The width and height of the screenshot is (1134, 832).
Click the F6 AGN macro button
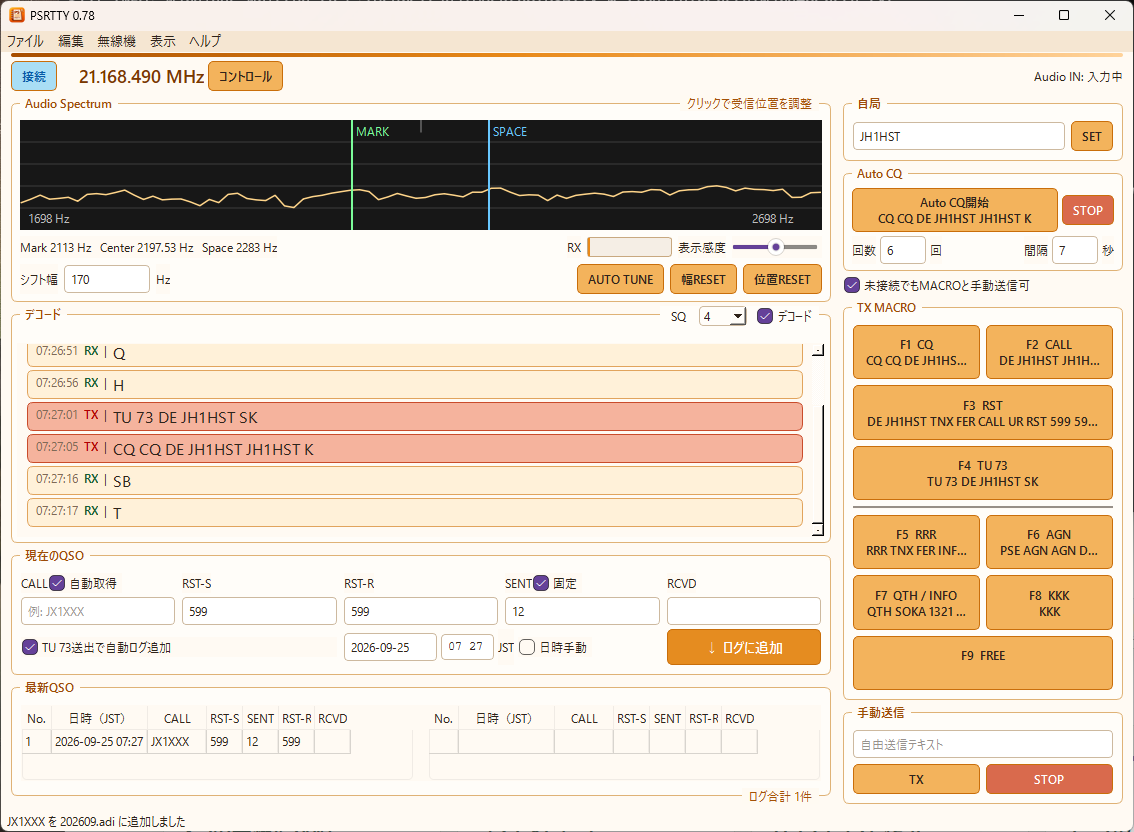coord(1049,542)
